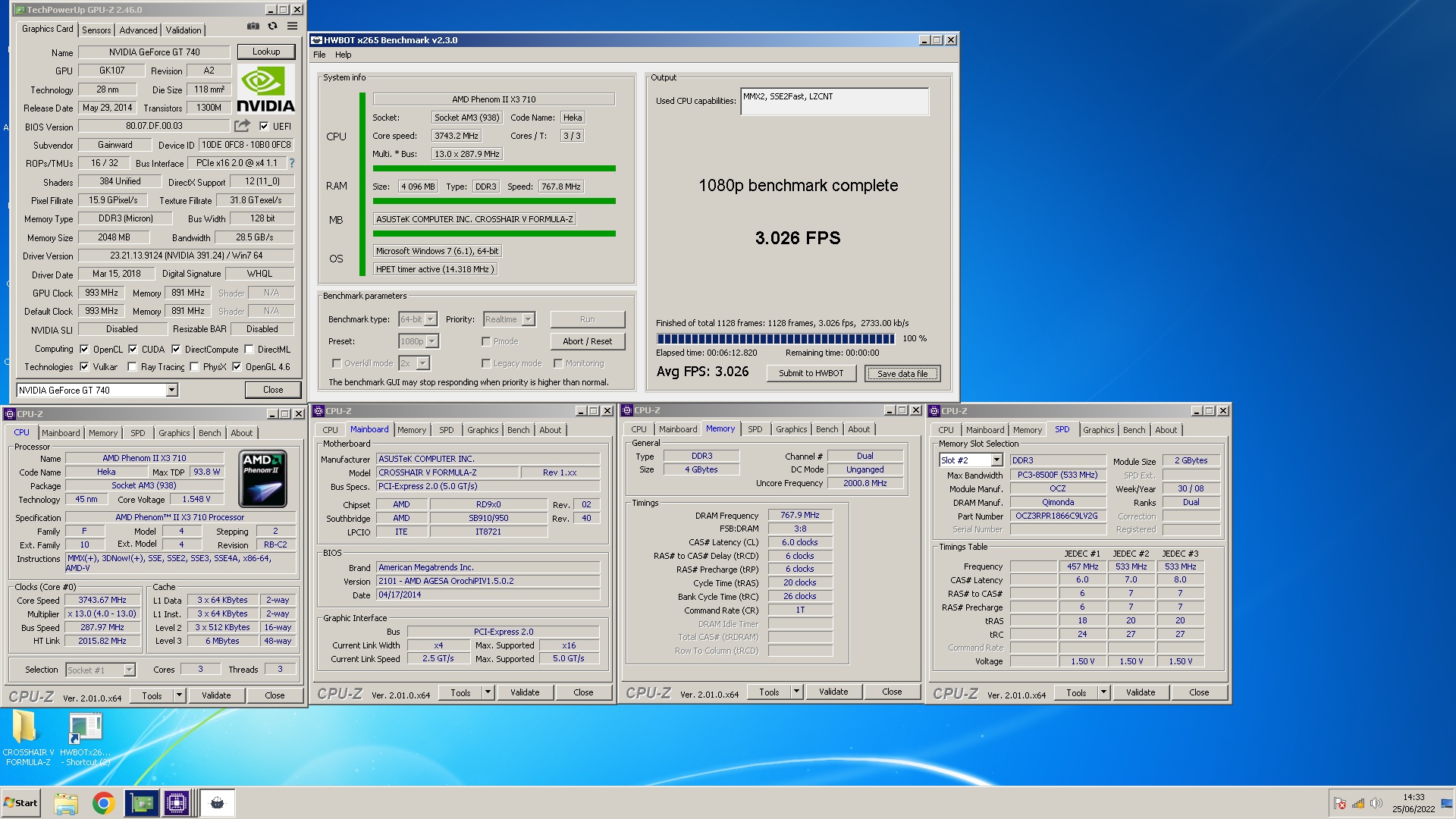Click Save data file button
Viewport: 1456px width, 819px height.
[902, 373]
